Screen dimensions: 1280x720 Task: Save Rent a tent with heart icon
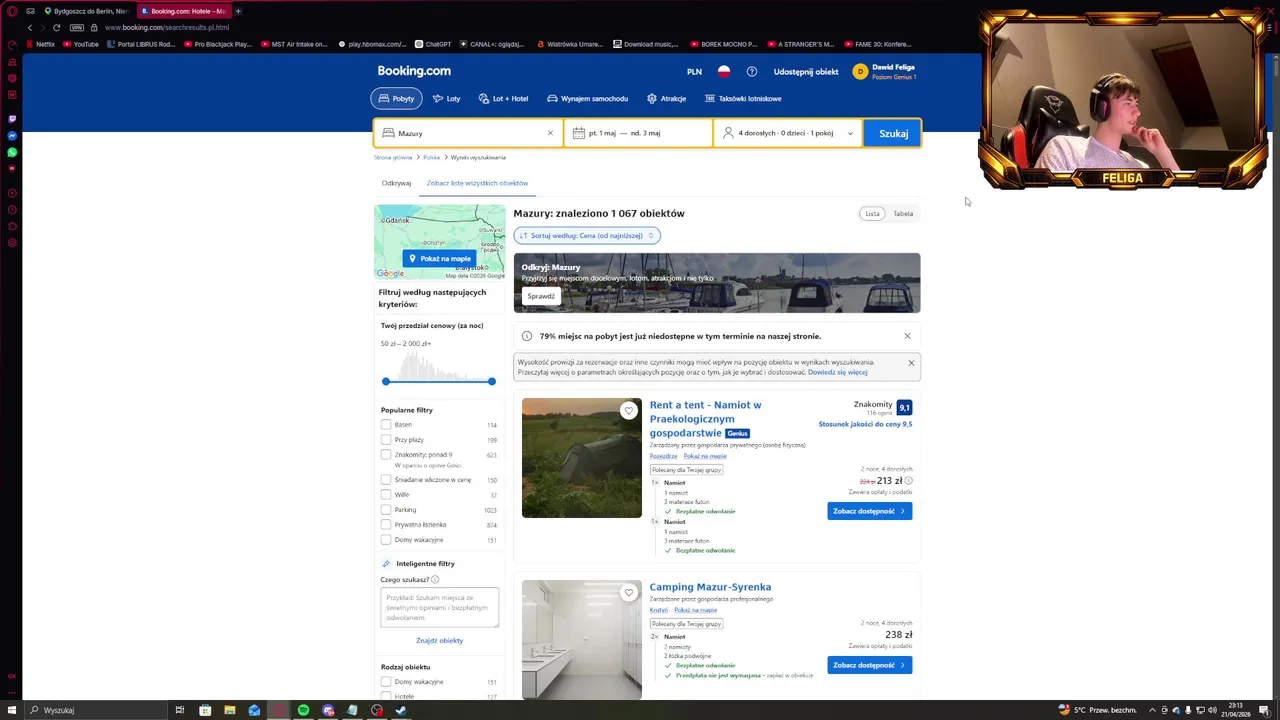[x=629, y=410]
